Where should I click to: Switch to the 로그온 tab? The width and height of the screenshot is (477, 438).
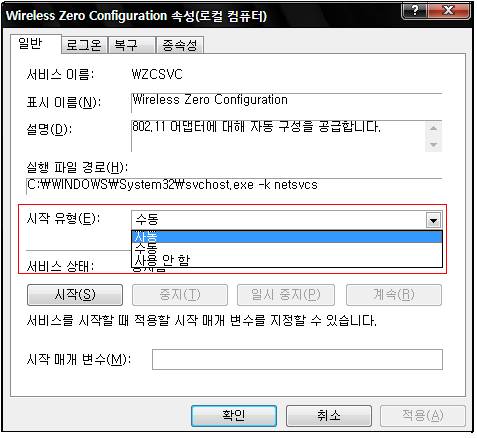84,45
